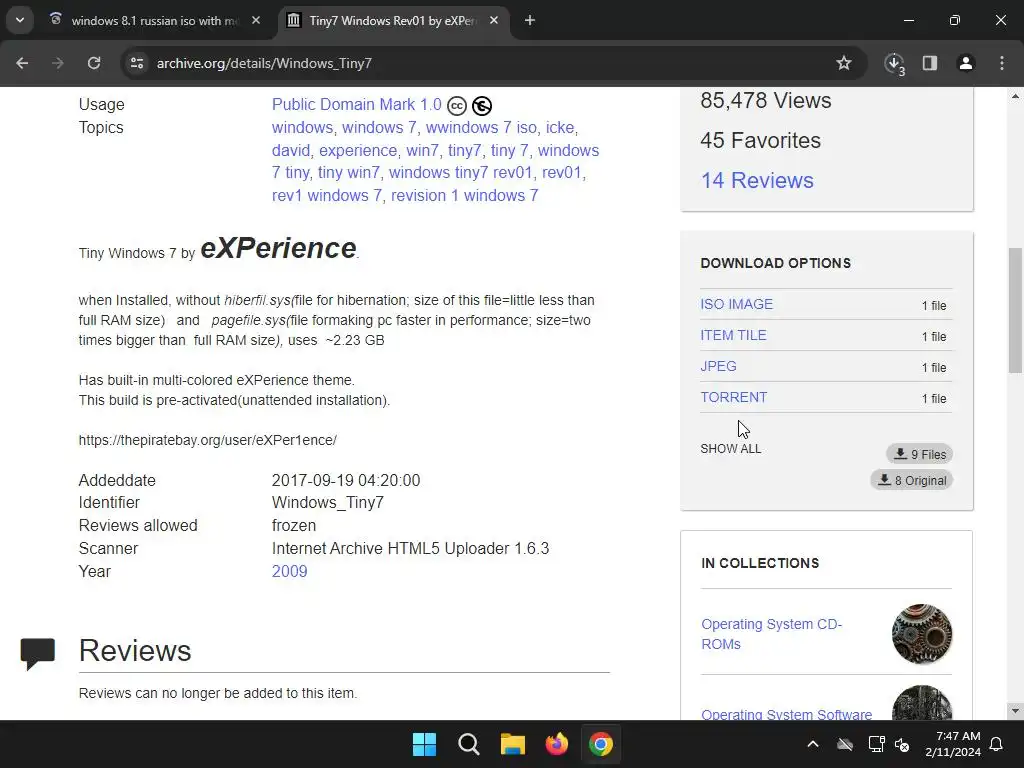Open the 'wwindows 7 iso' topic link
The image size is (1024, 768).
point(481,127)
